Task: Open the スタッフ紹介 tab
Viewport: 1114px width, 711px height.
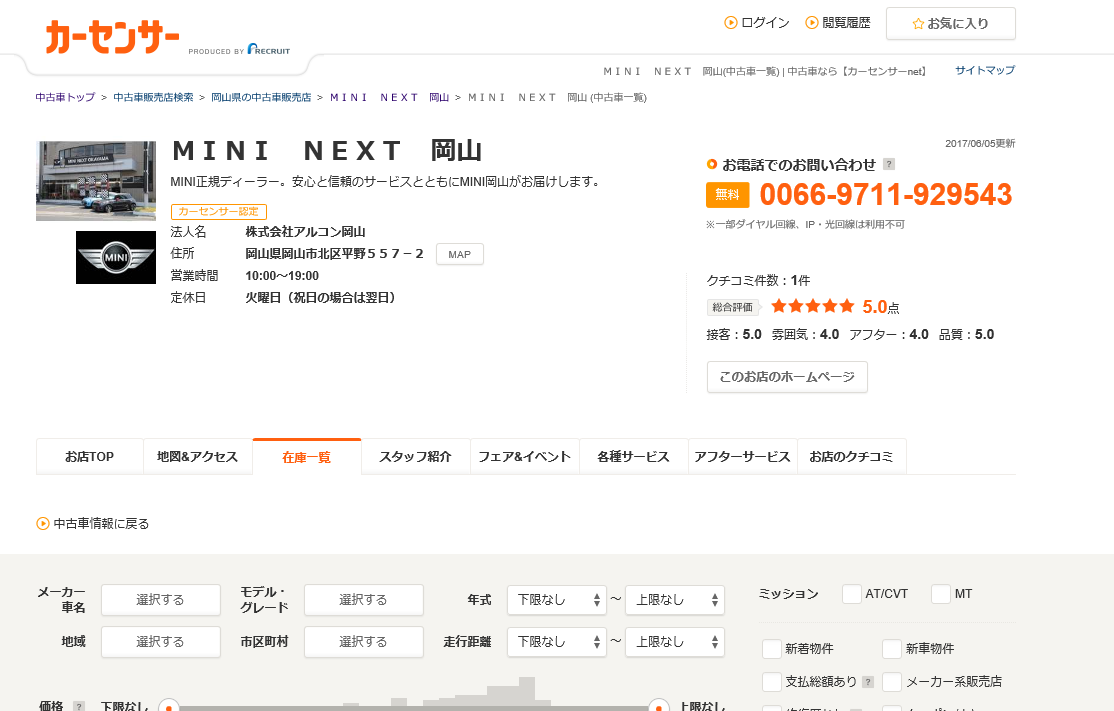Action: coord(416,457)
